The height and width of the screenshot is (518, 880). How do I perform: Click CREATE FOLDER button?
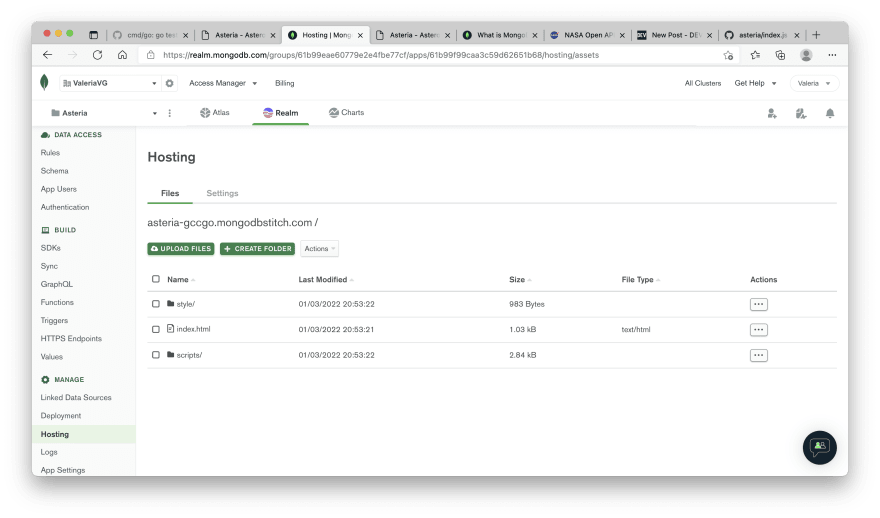pyautogui.click(x=258, y=249)
